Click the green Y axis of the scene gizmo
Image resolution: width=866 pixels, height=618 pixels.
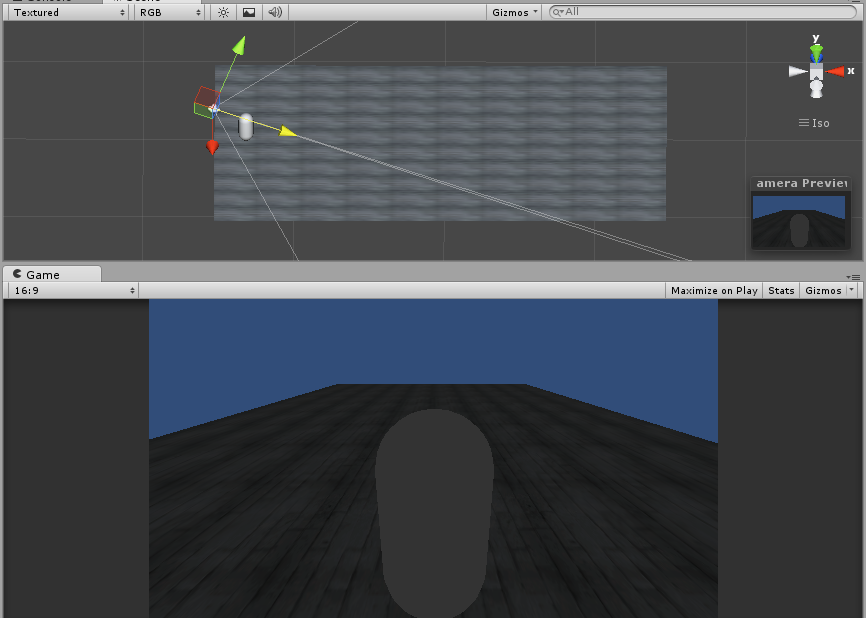816,48
